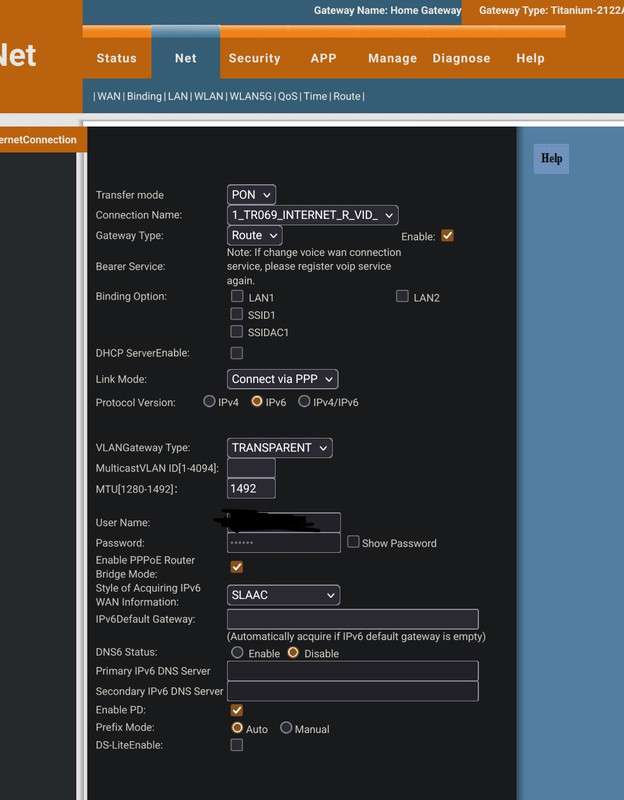Open the WLAN submenu link
The image size is (624, 800).
point(209,96)
